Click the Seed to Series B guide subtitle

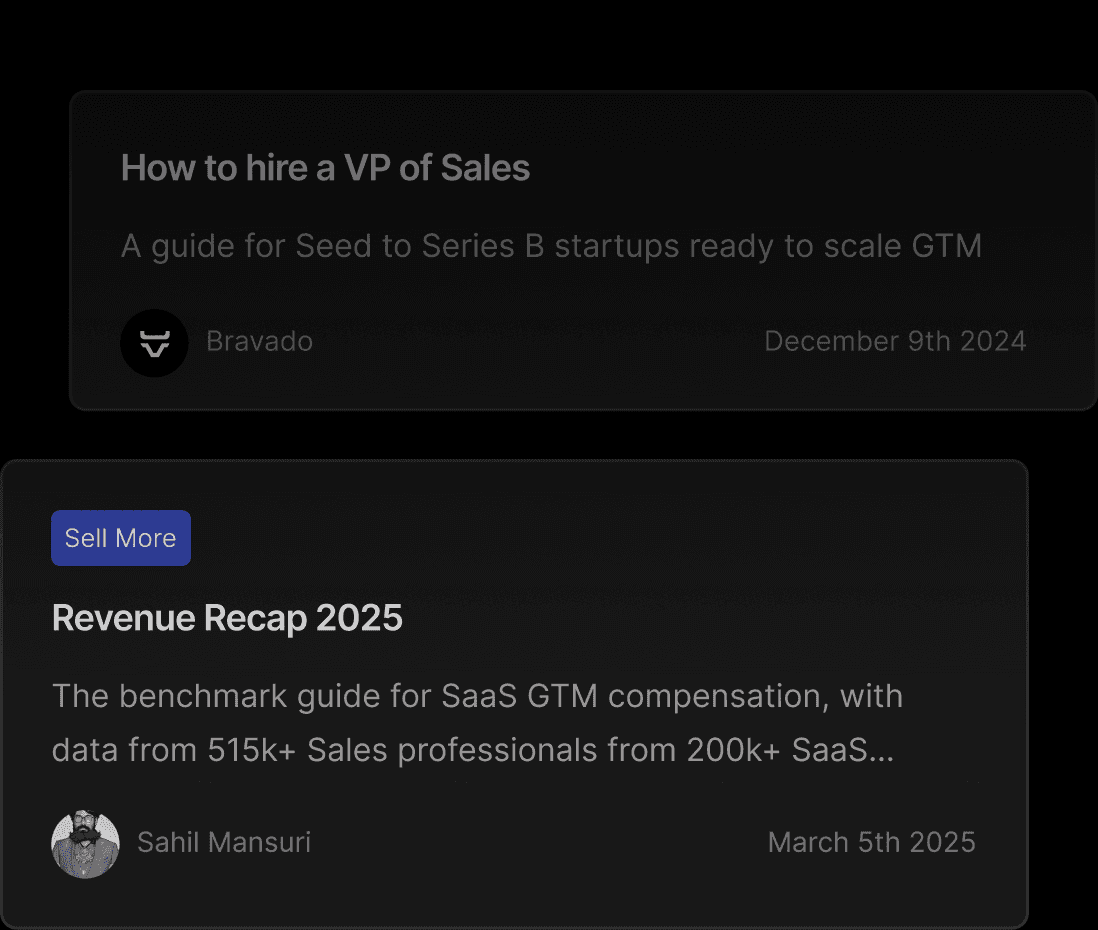point(551,247)
